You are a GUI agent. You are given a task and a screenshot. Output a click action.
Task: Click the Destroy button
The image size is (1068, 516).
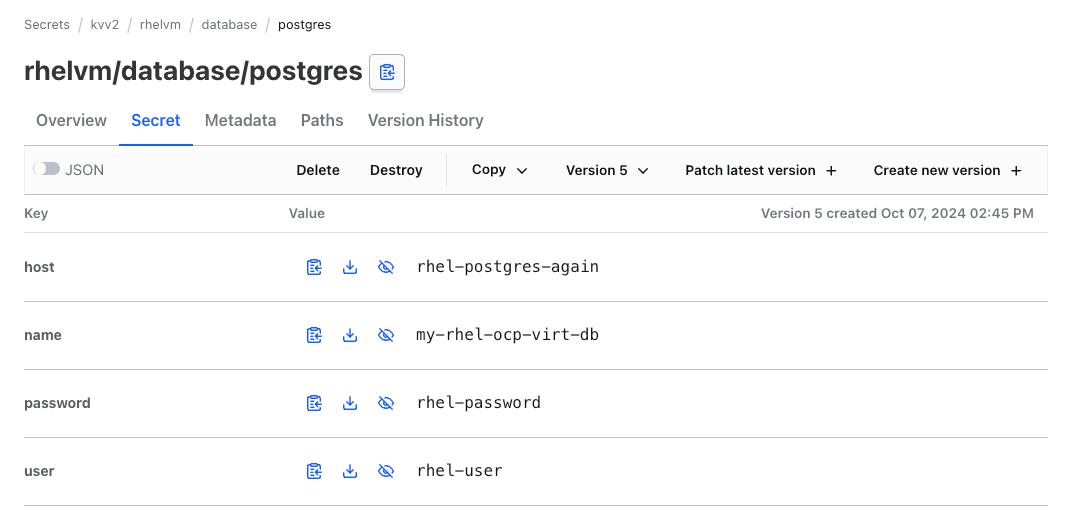pos(396,170)
